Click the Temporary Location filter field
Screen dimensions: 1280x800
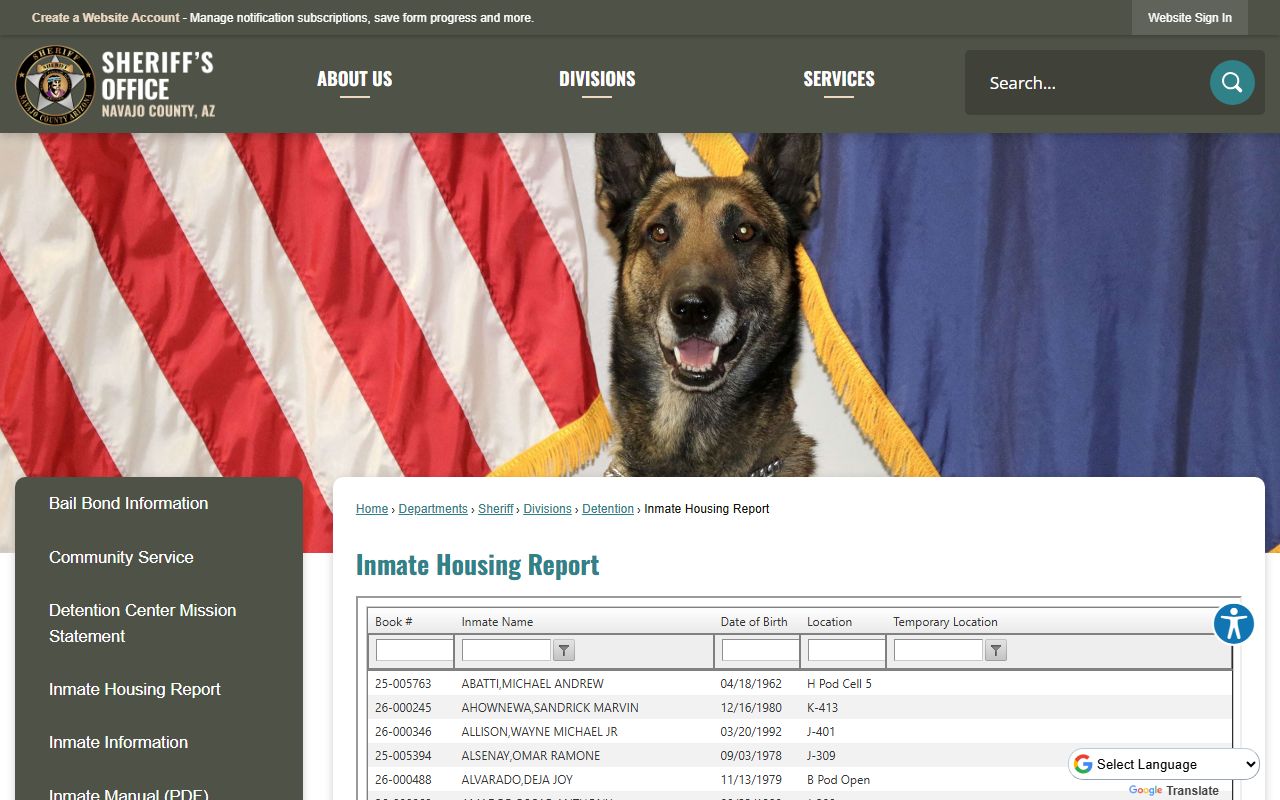click(x=938, y=650)
